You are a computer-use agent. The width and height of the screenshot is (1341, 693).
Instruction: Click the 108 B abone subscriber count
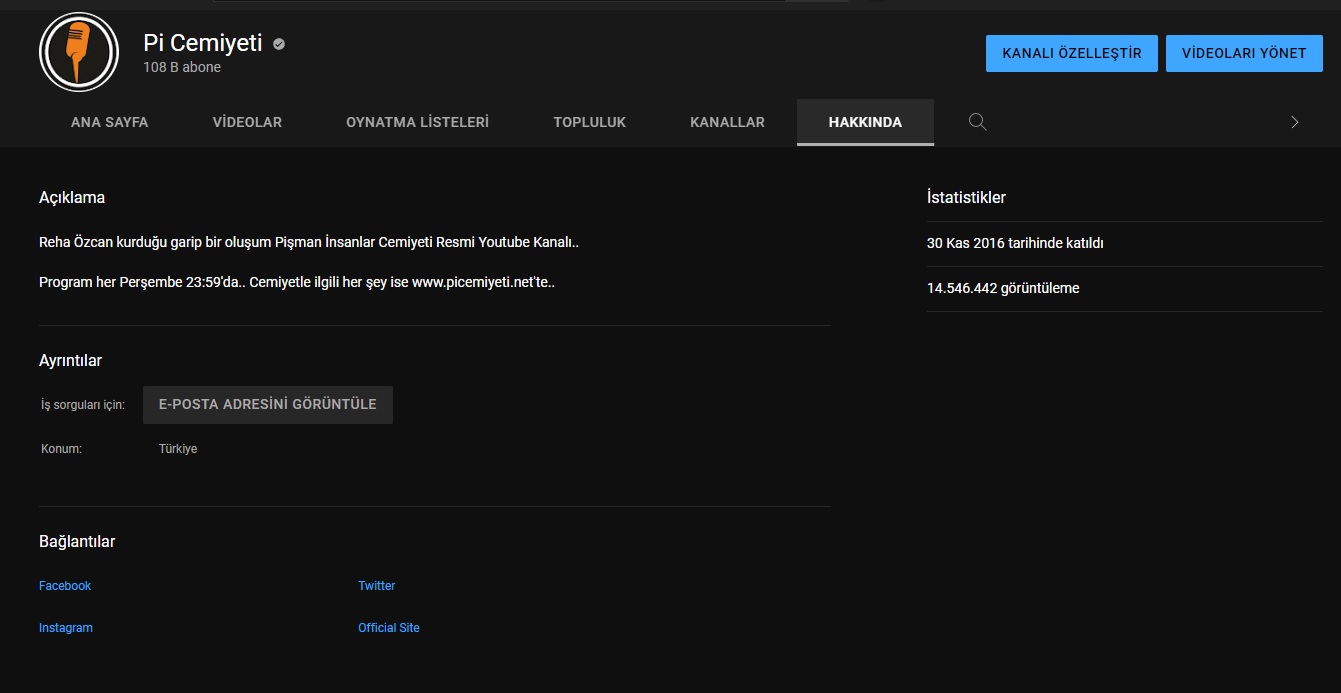[x=182, y=68]
